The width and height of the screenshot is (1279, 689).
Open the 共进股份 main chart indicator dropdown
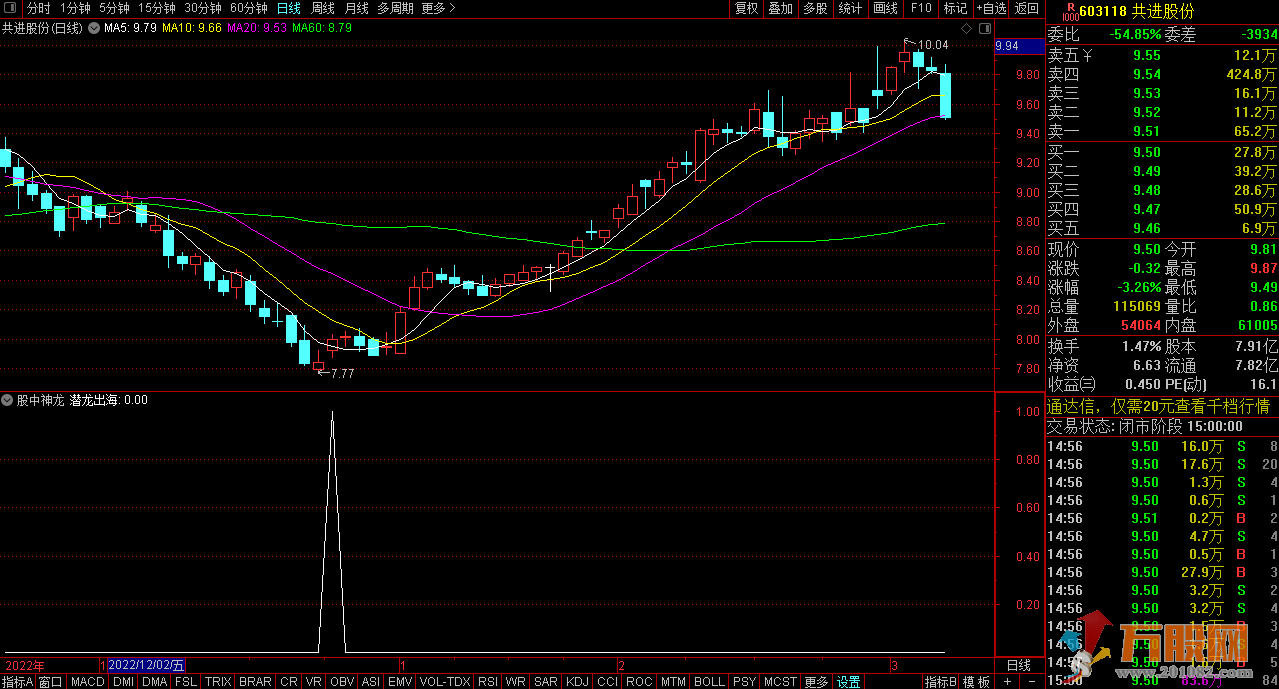(x=94, y=28)
